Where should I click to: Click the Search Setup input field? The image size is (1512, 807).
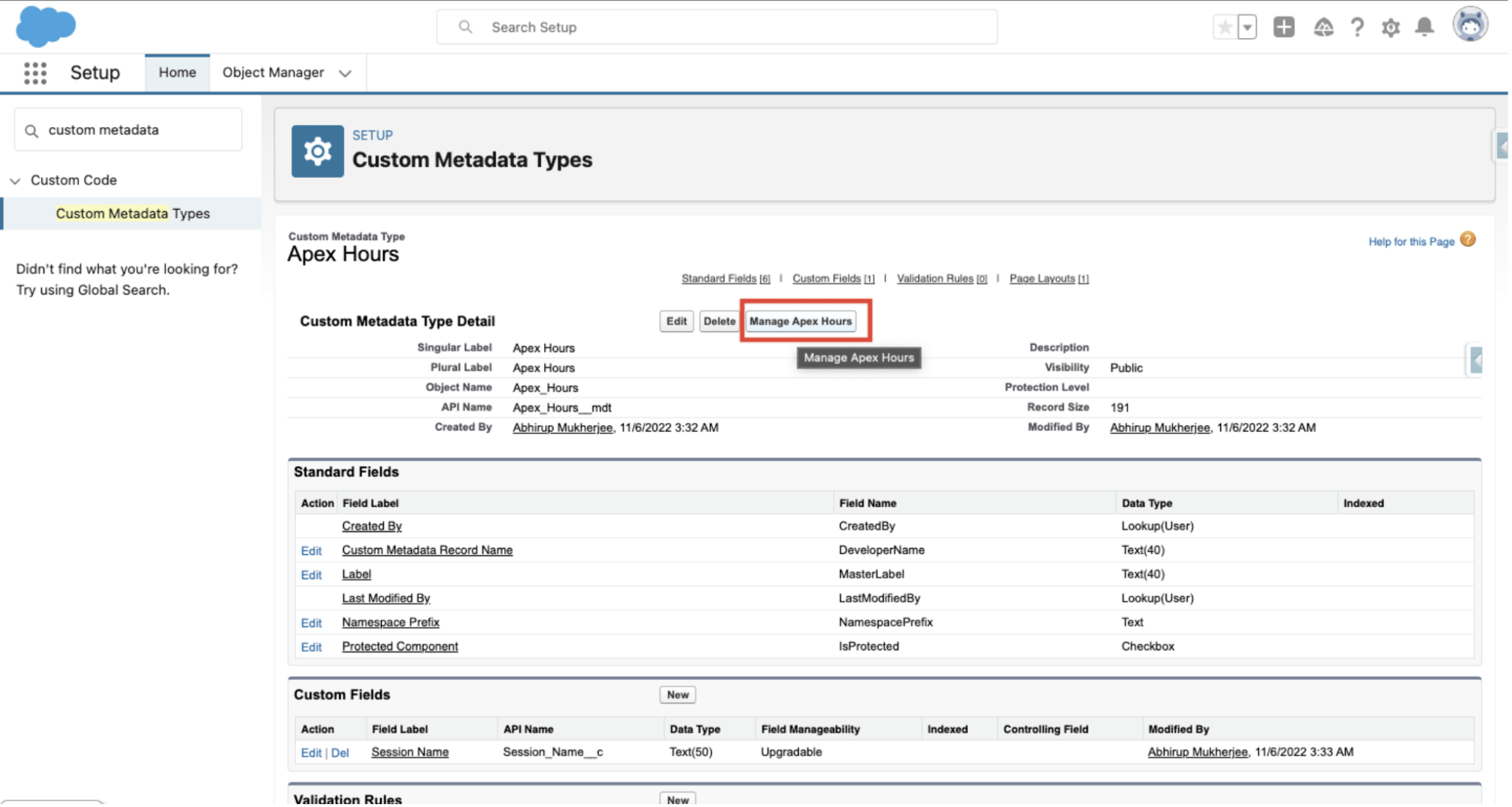tap(716, 27)
